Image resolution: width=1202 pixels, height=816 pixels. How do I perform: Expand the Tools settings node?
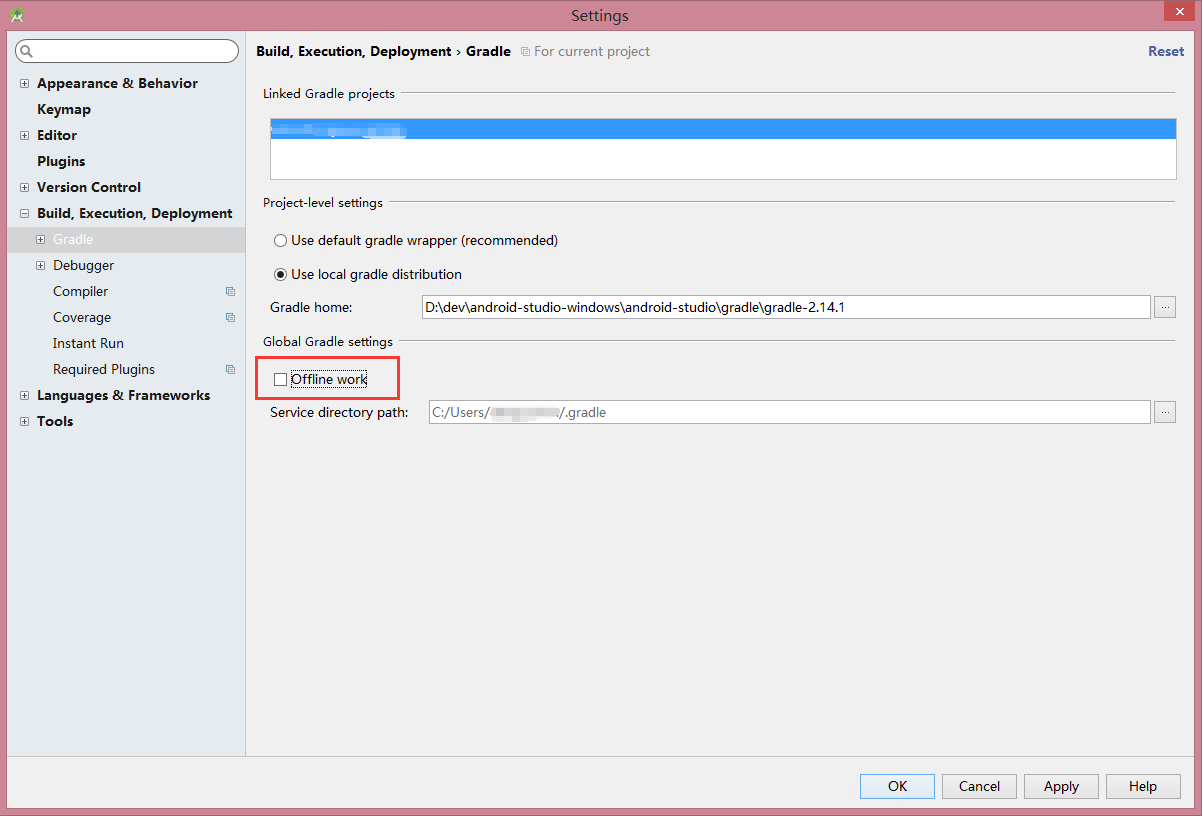24,422
